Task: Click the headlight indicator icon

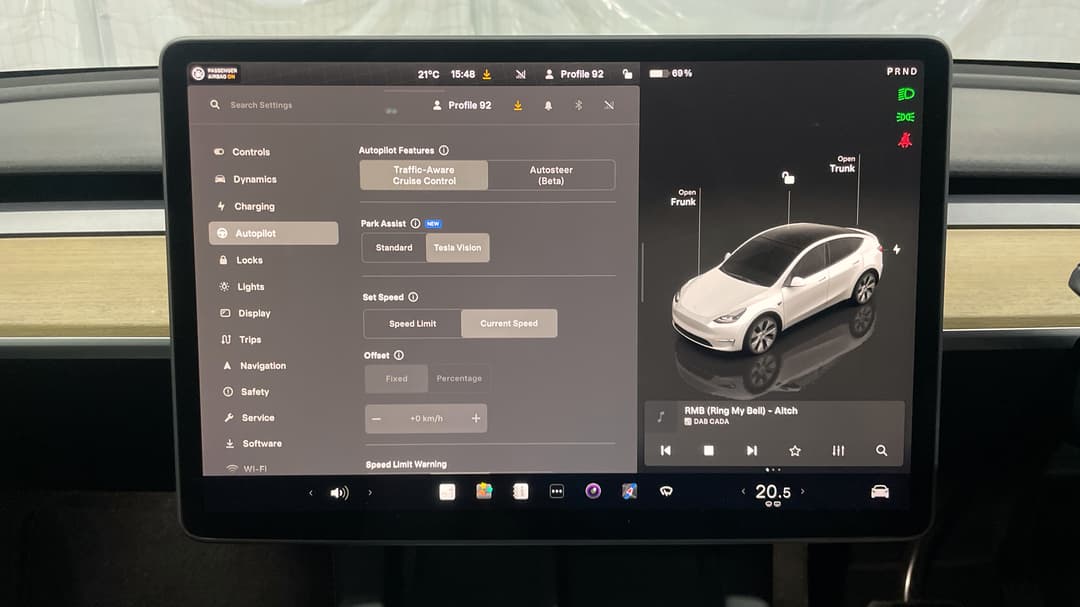Action: tap(906, 94)
